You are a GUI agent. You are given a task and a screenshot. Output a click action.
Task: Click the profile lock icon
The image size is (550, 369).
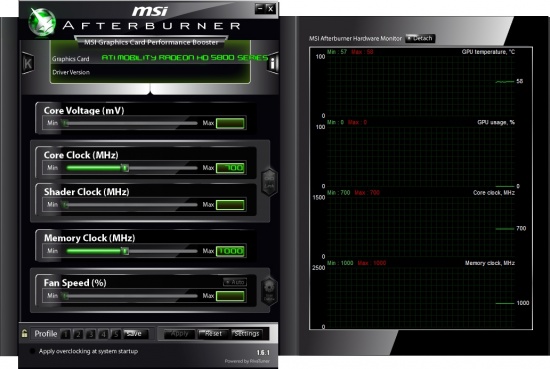[x=25, y=333]
